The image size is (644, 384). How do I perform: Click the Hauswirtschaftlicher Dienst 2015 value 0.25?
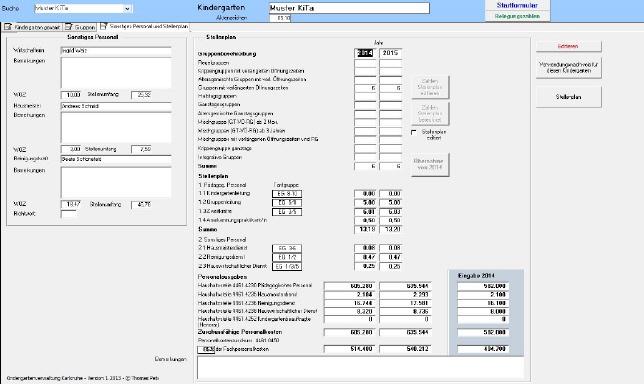[x=390, y=266]
